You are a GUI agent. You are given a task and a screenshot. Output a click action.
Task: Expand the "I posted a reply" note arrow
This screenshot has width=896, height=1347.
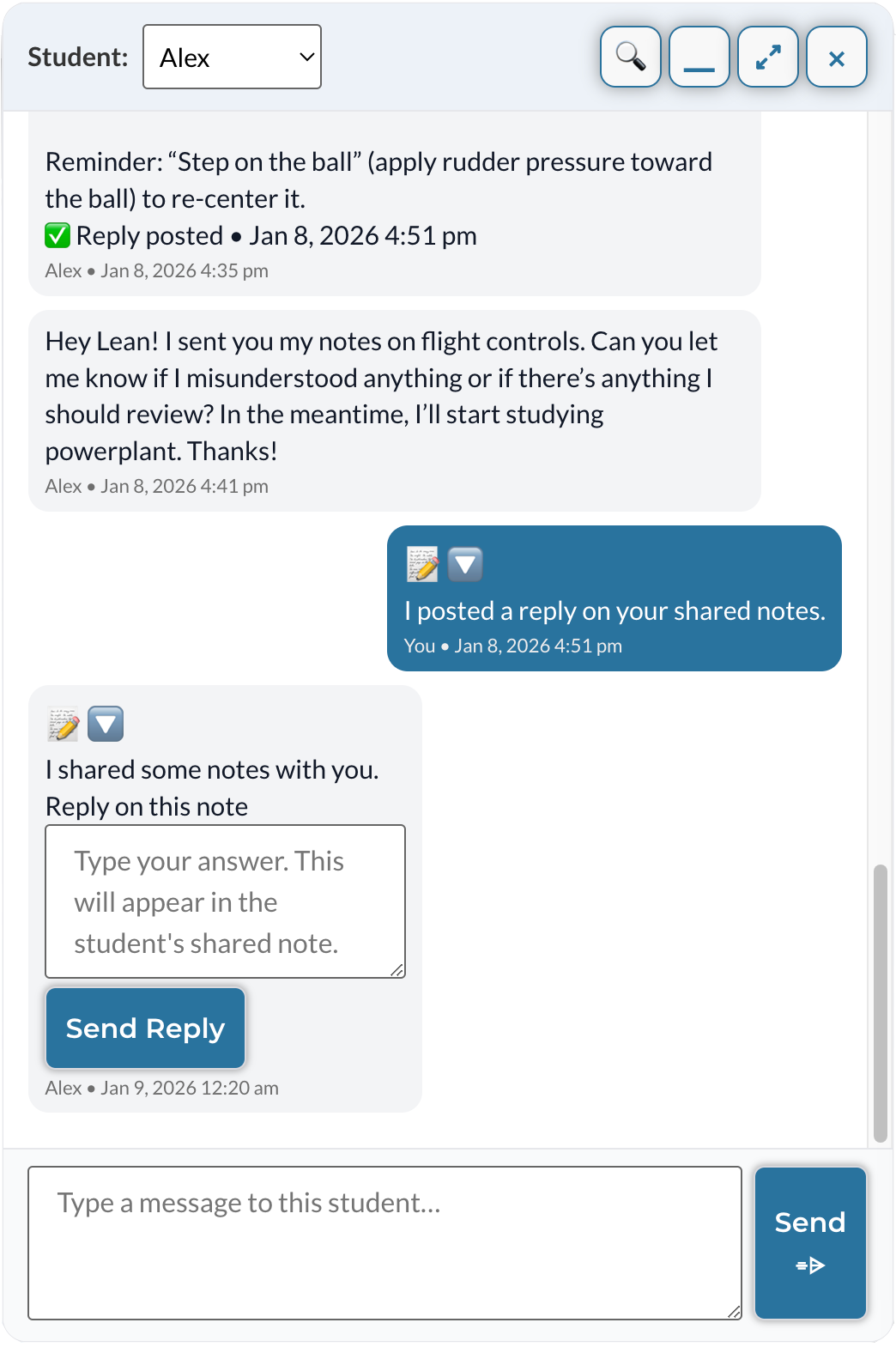pos(465,564)
